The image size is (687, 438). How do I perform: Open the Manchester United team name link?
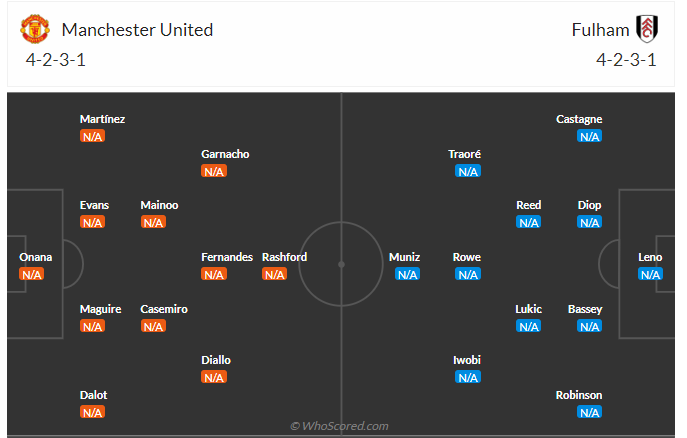click(x=137, y=30)
